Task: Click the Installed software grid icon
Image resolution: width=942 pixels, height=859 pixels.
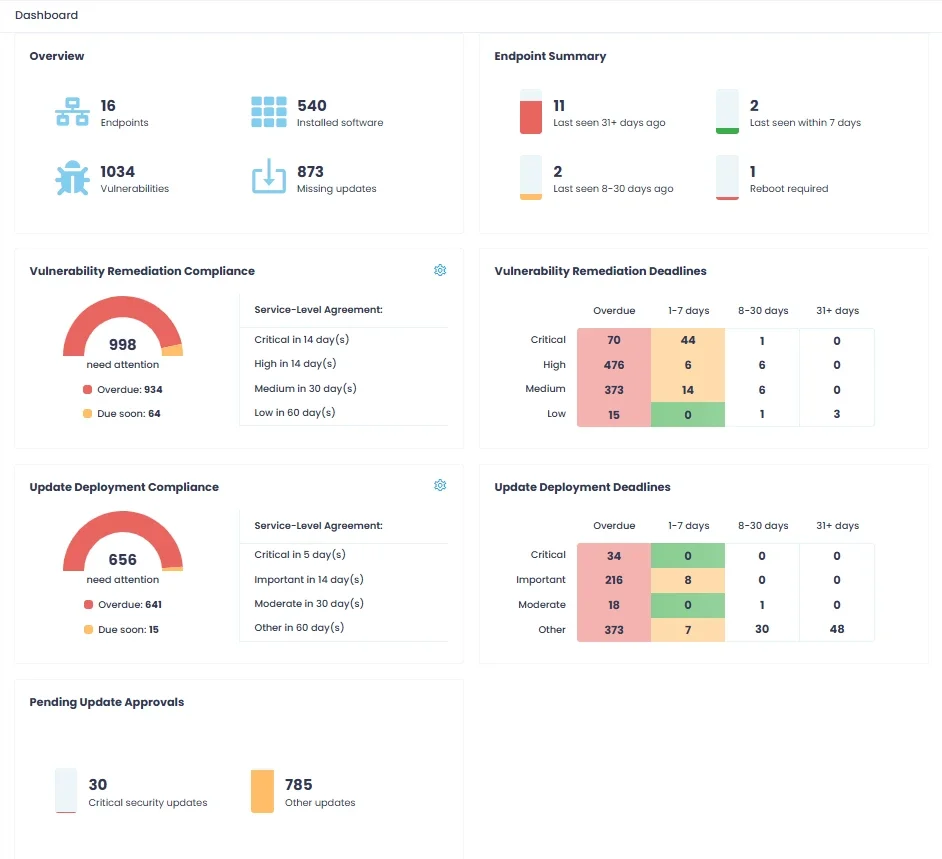Action: coord(268,113)
